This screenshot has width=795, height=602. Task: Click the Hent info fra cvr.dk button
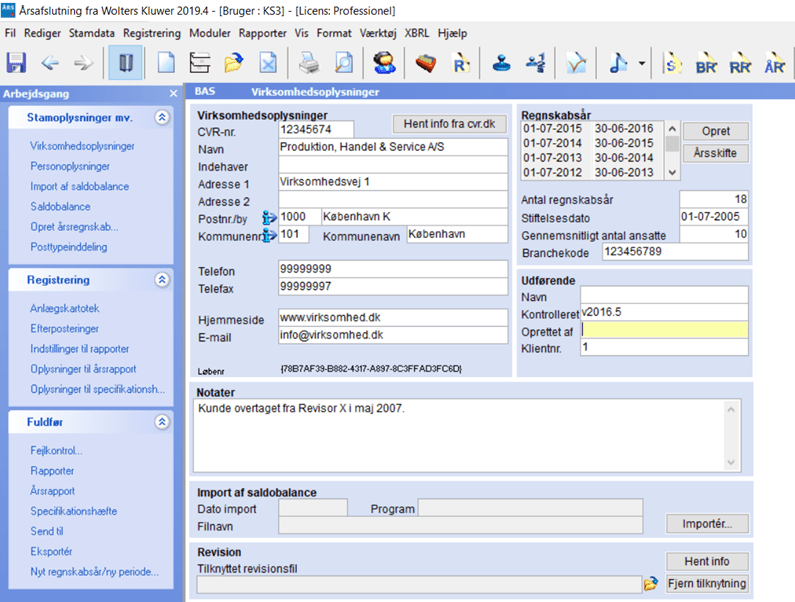pos(450,125)
